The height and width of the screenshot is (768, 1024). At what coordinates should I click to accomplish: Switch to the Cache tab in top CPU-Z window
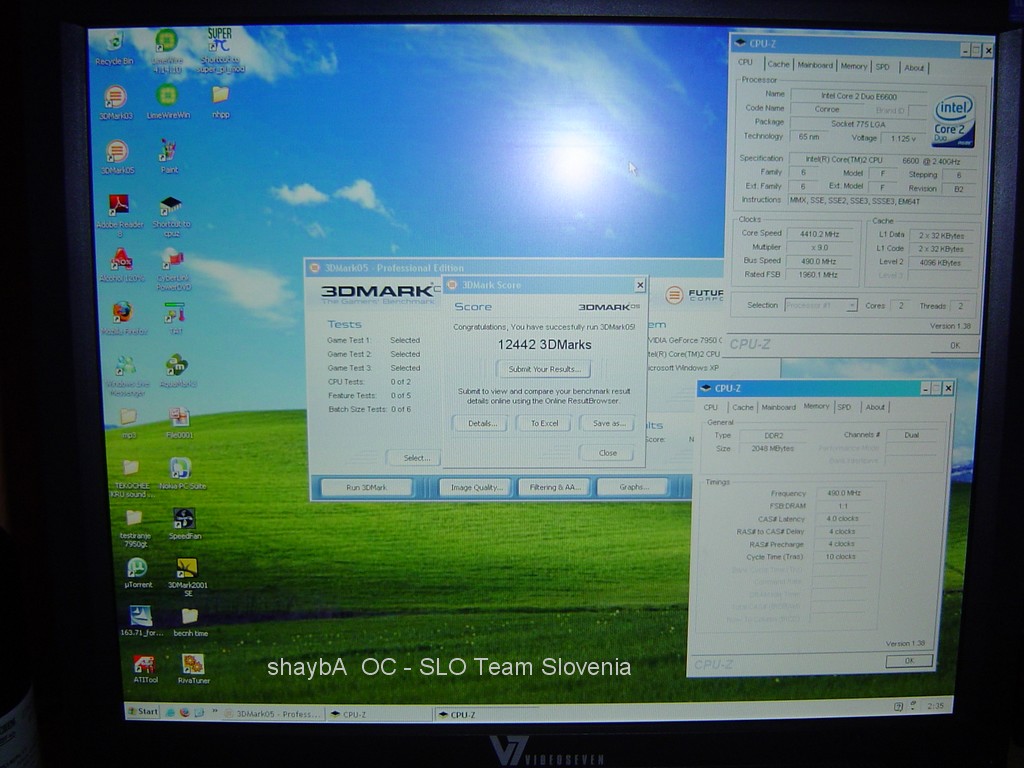(x=778, y=64)
